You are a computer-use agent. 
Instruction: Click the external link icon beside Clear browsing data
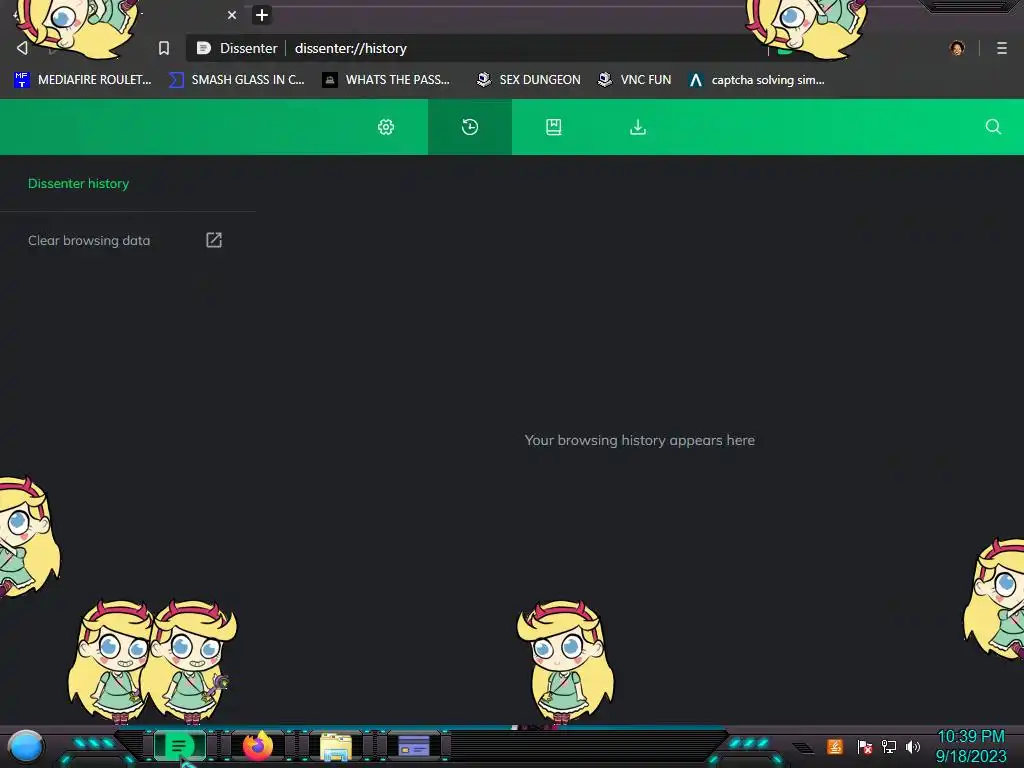pos(214,240)
